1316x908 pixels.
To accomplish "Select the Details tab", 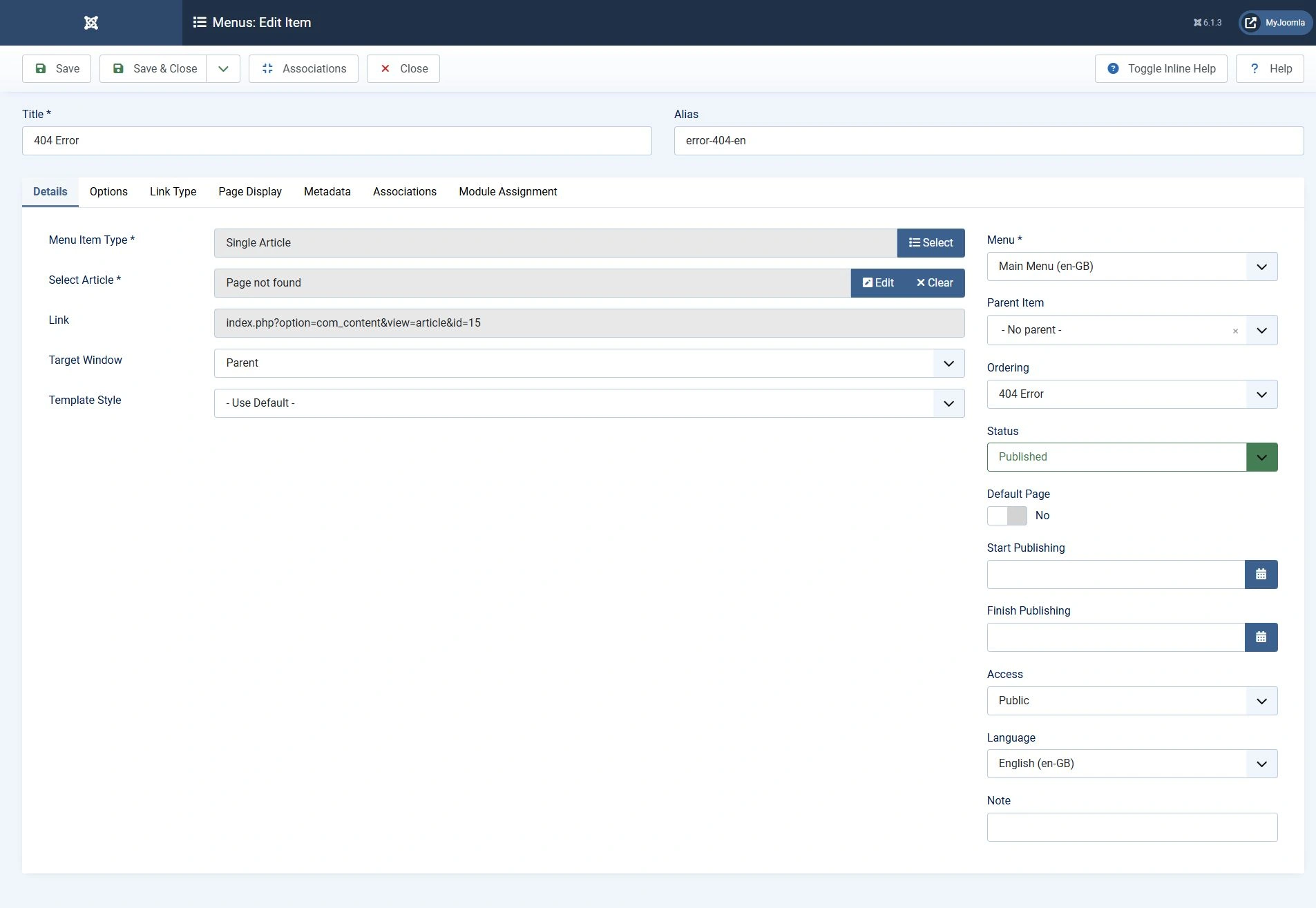I will coord(50,192).
